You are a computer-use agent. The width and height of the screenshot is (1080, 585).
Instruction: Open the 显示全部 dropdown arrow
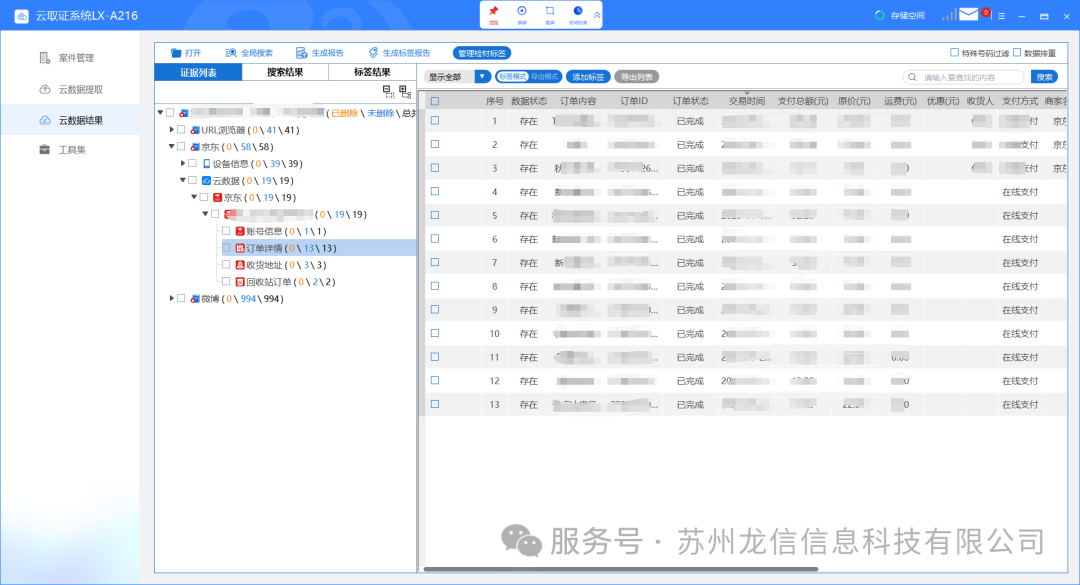click(x=483, y=76)
